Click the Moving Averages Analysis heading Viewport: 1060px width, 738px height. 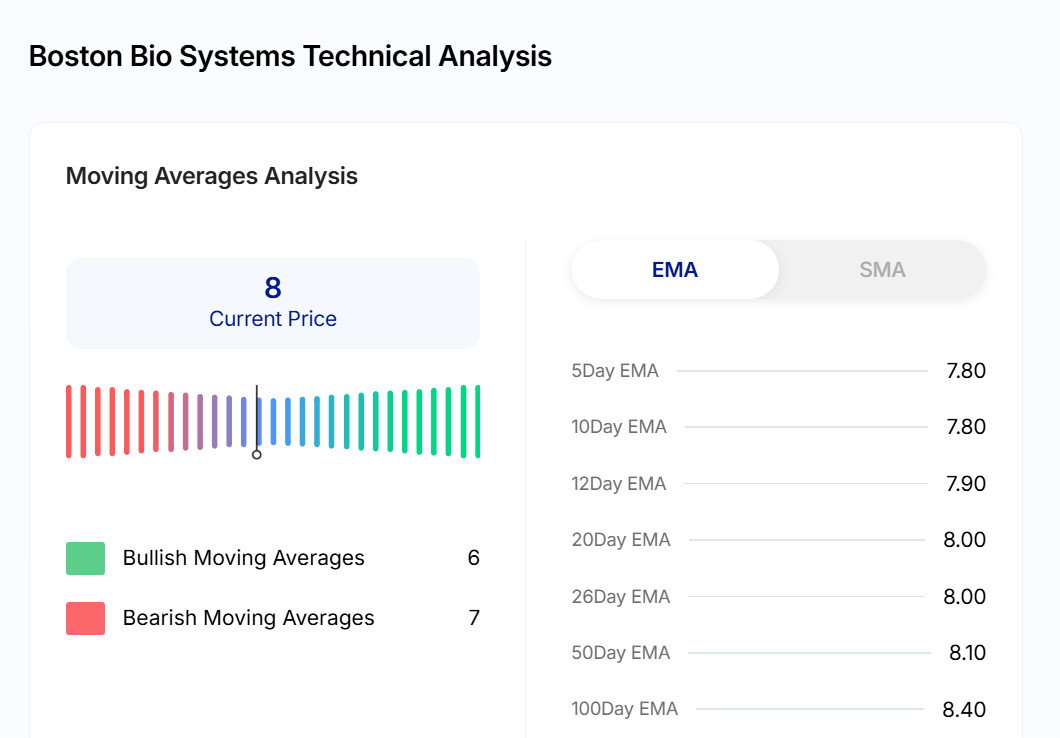coord(212,176)
